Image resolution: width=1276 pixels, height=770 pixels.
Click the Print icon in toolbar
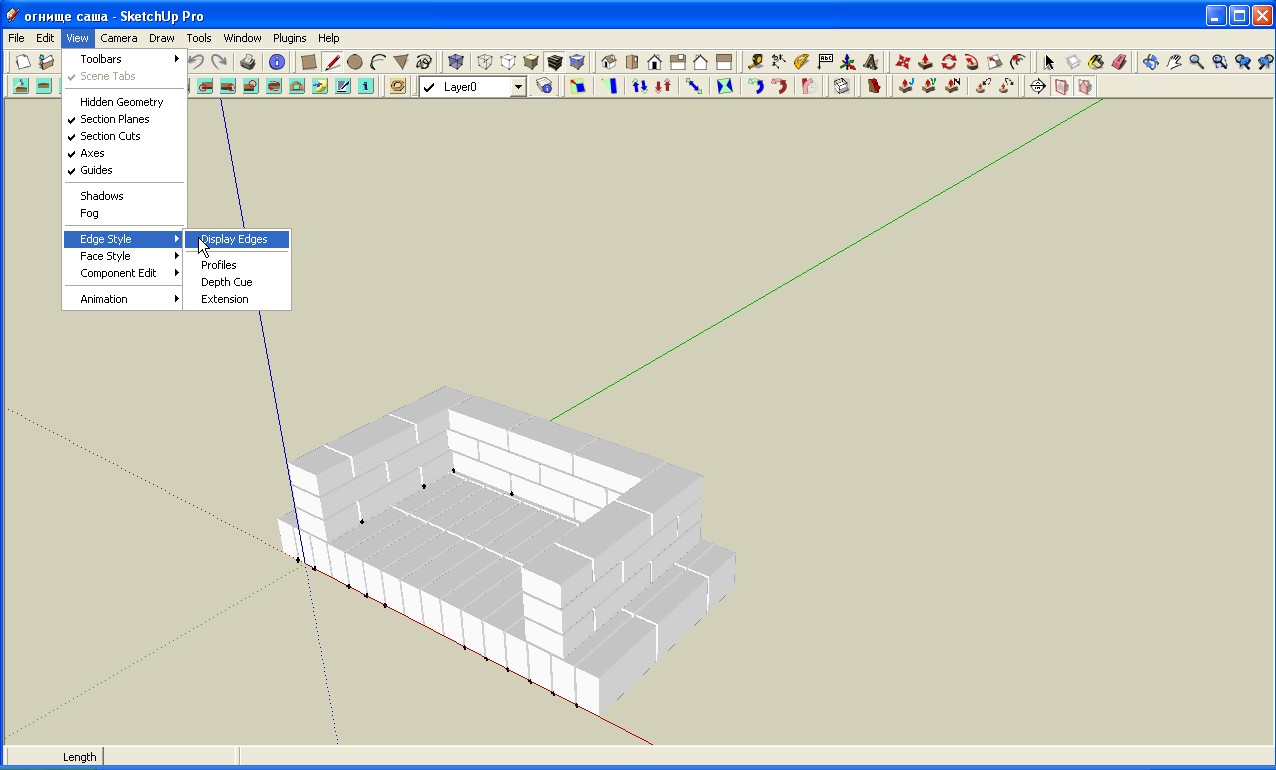tap(248, 62)
